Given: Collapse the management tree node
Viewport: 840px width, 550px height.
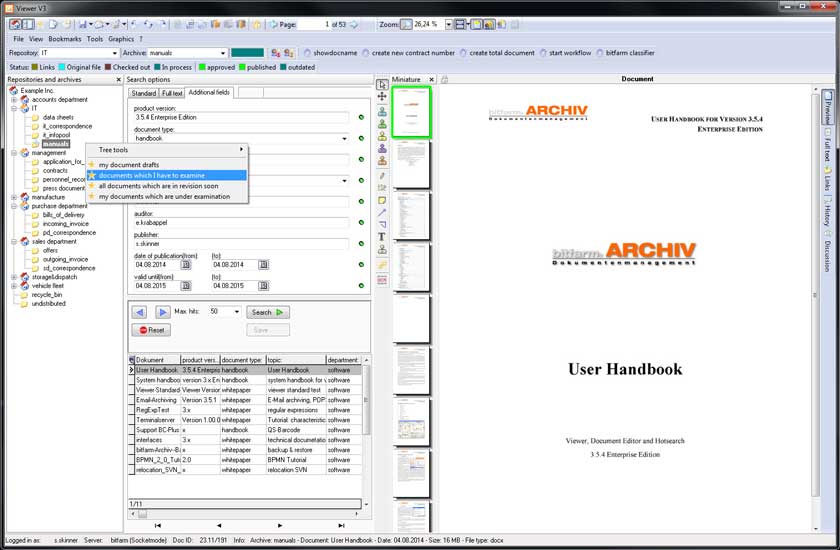Looking at the screenshot, I should point(14,153).
